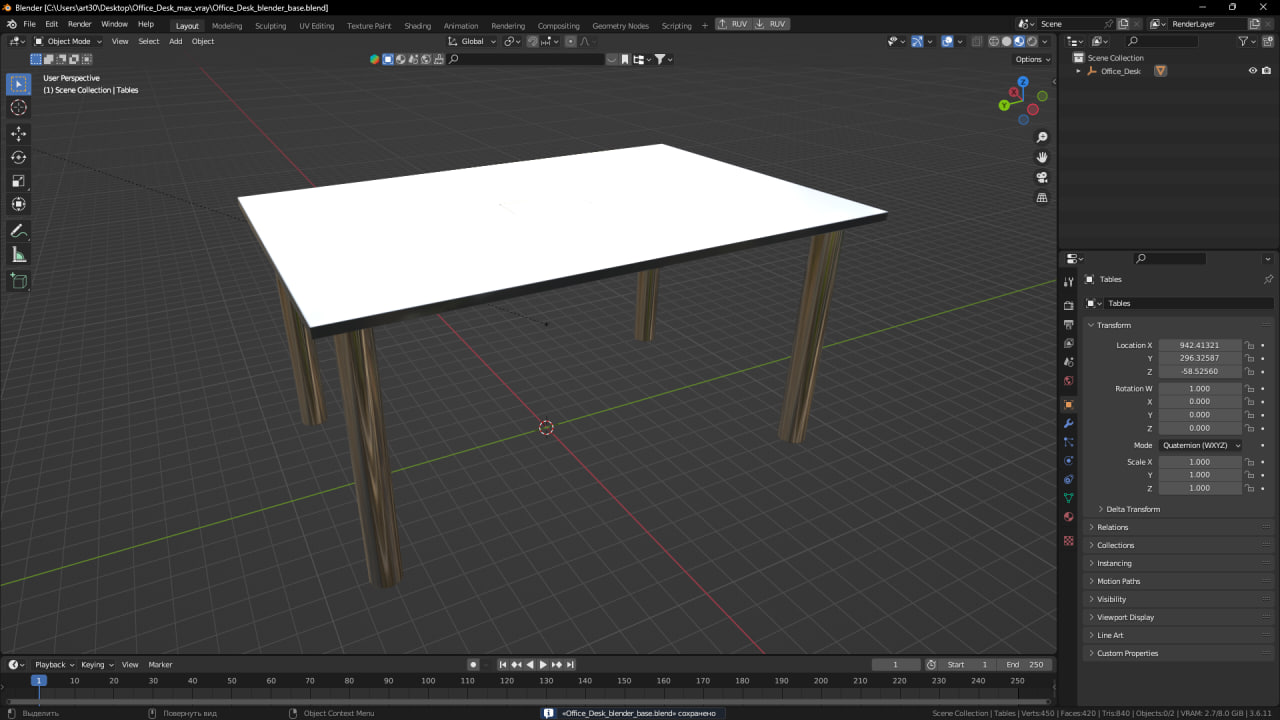The height and width of the screenshot is (720, 1280).
Task: Toggle Location Z lock
Action: coord(1250,371)
